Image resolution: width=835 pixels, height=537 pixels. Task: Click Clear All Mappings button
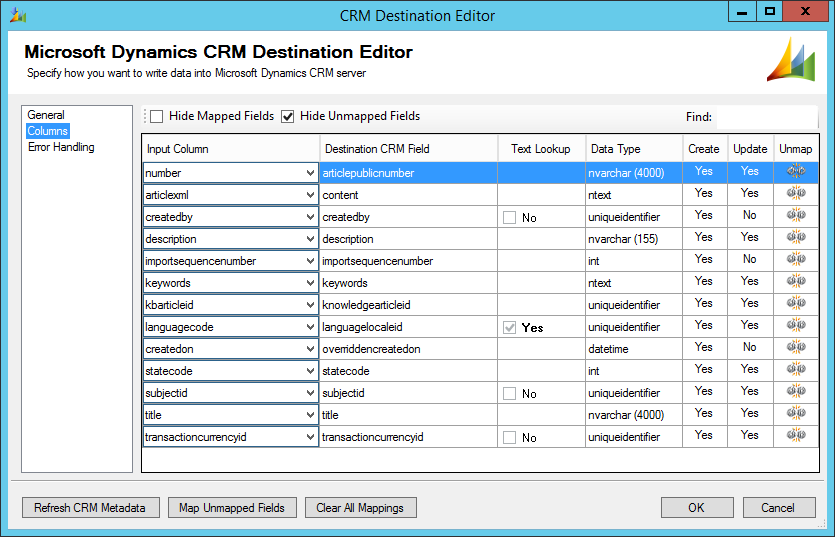point(361,508)
